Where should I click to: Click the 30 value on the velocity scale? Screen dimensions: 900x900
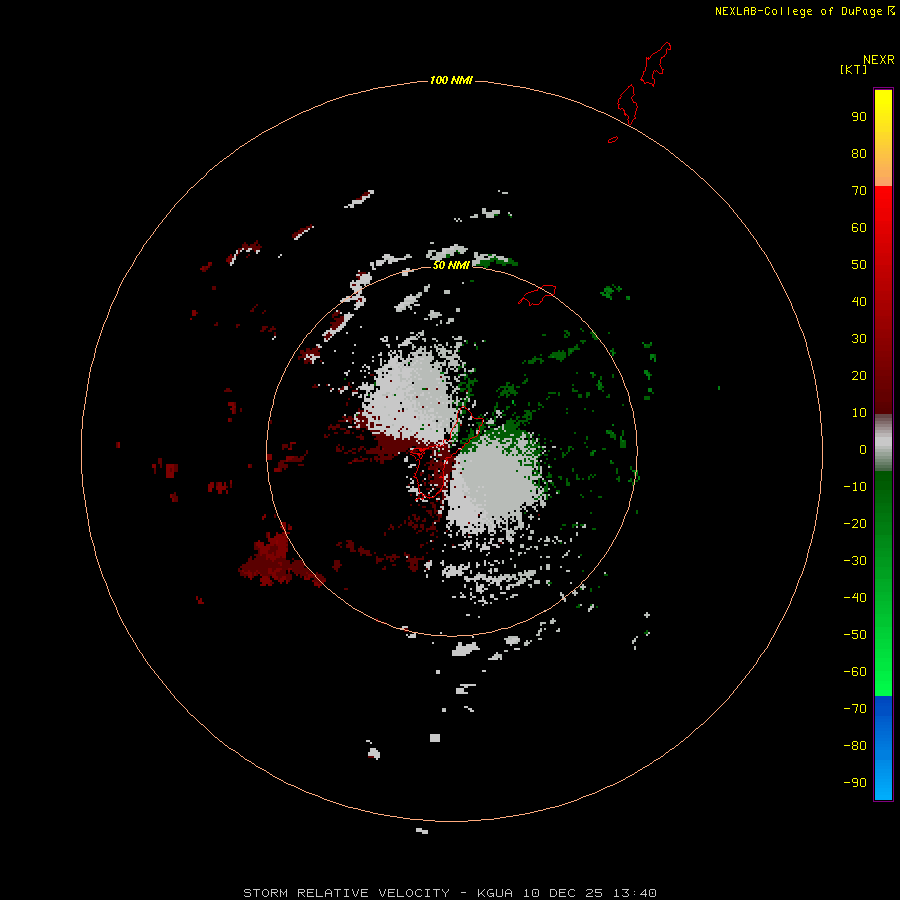[859, 339]
